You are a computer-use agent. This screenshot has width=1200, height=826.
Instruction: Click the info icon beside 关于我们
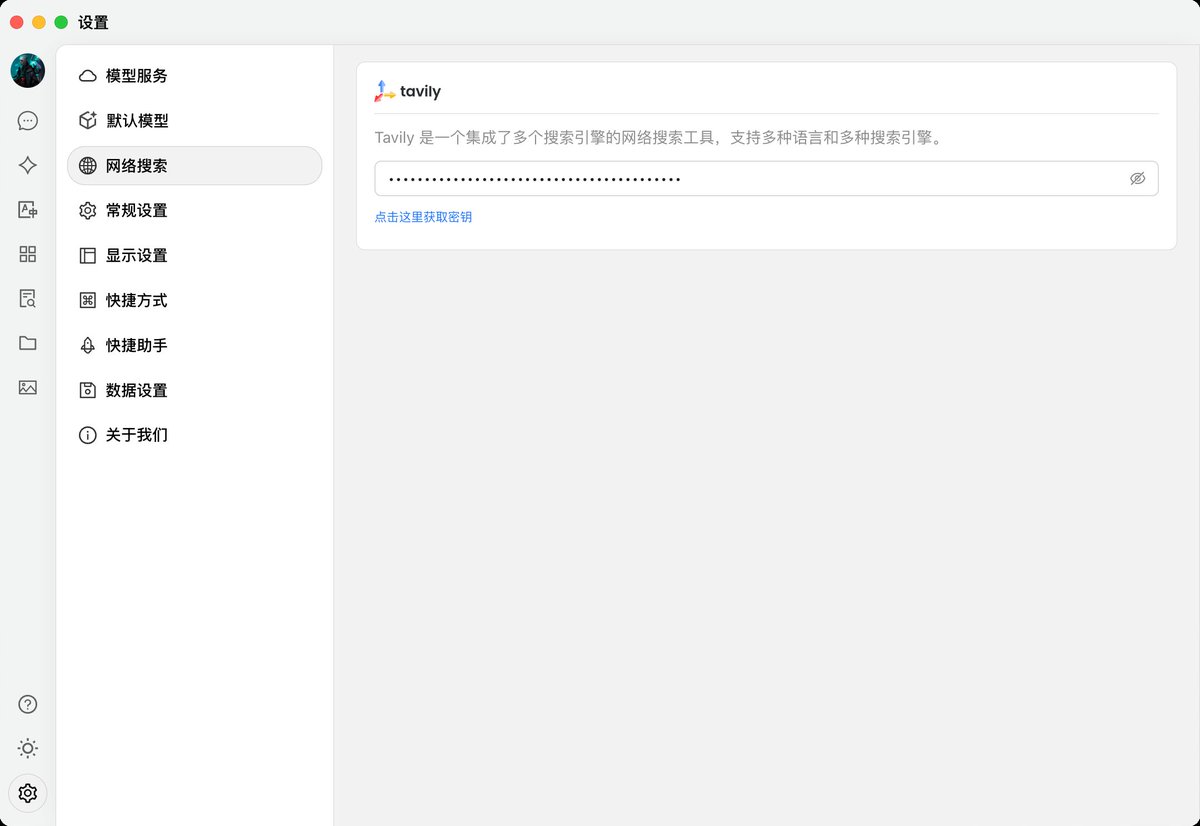click(88, 436)
